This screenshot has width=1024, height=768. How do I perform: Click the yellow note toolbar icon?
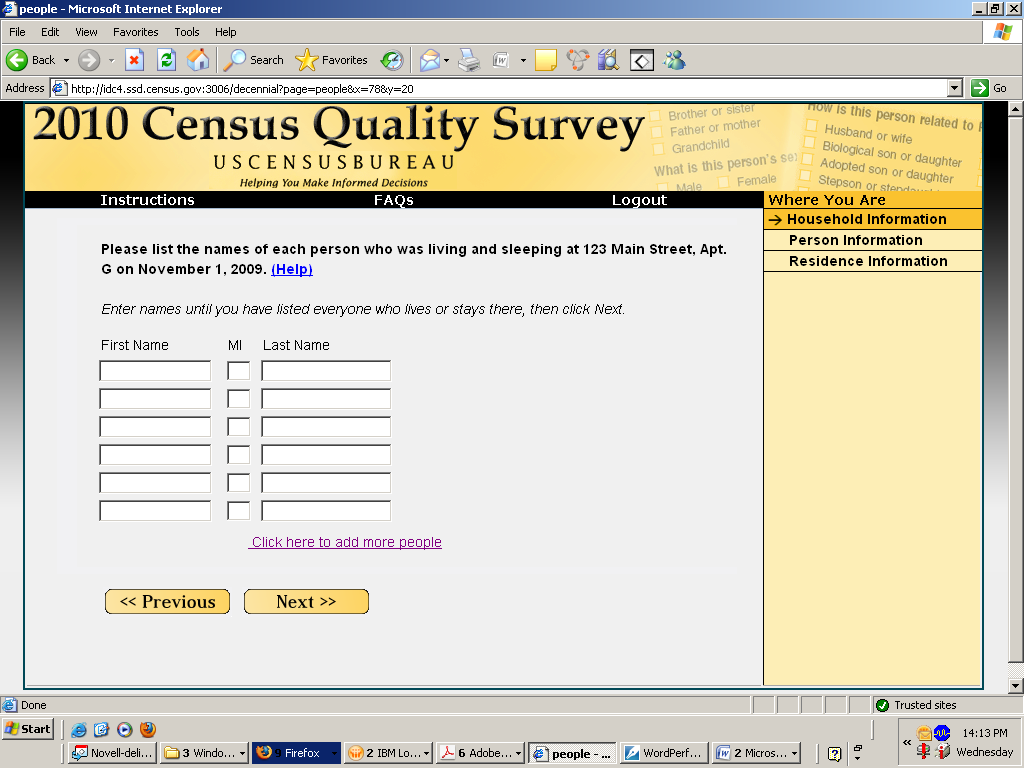545,60
